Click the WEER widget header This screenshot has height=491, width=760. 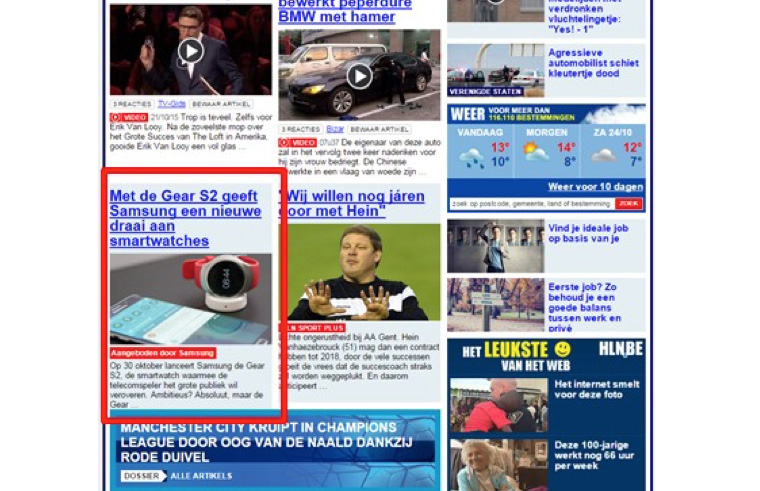coord(546,114)
